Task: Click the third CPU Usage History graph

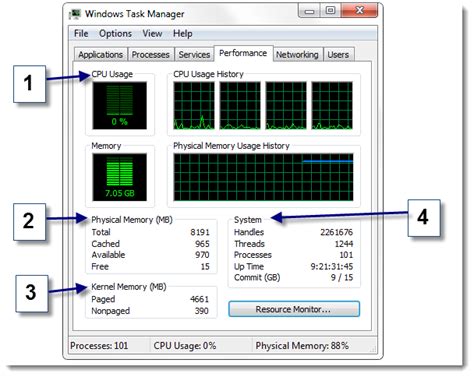Action: [286, 105]
